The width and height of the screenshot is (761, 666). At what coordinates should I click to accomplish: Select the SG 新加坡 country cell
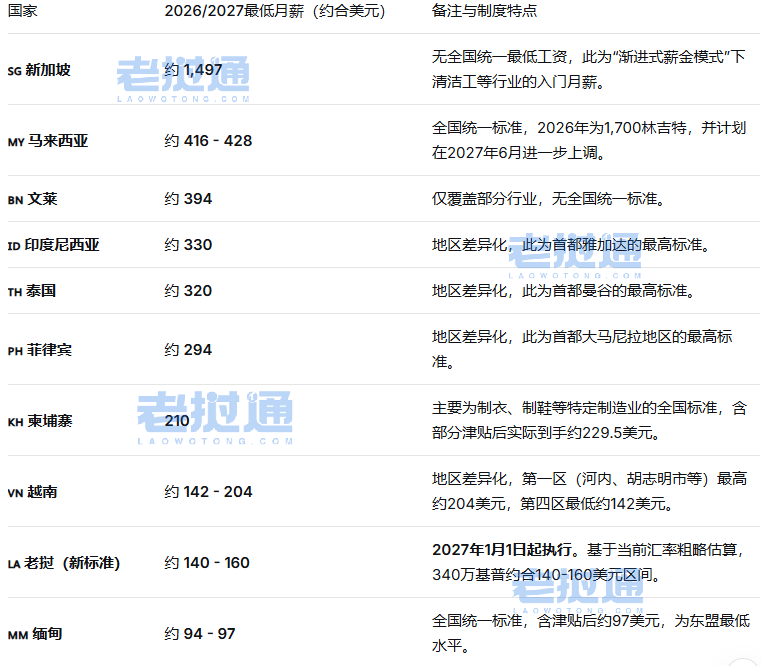[39, 70]
